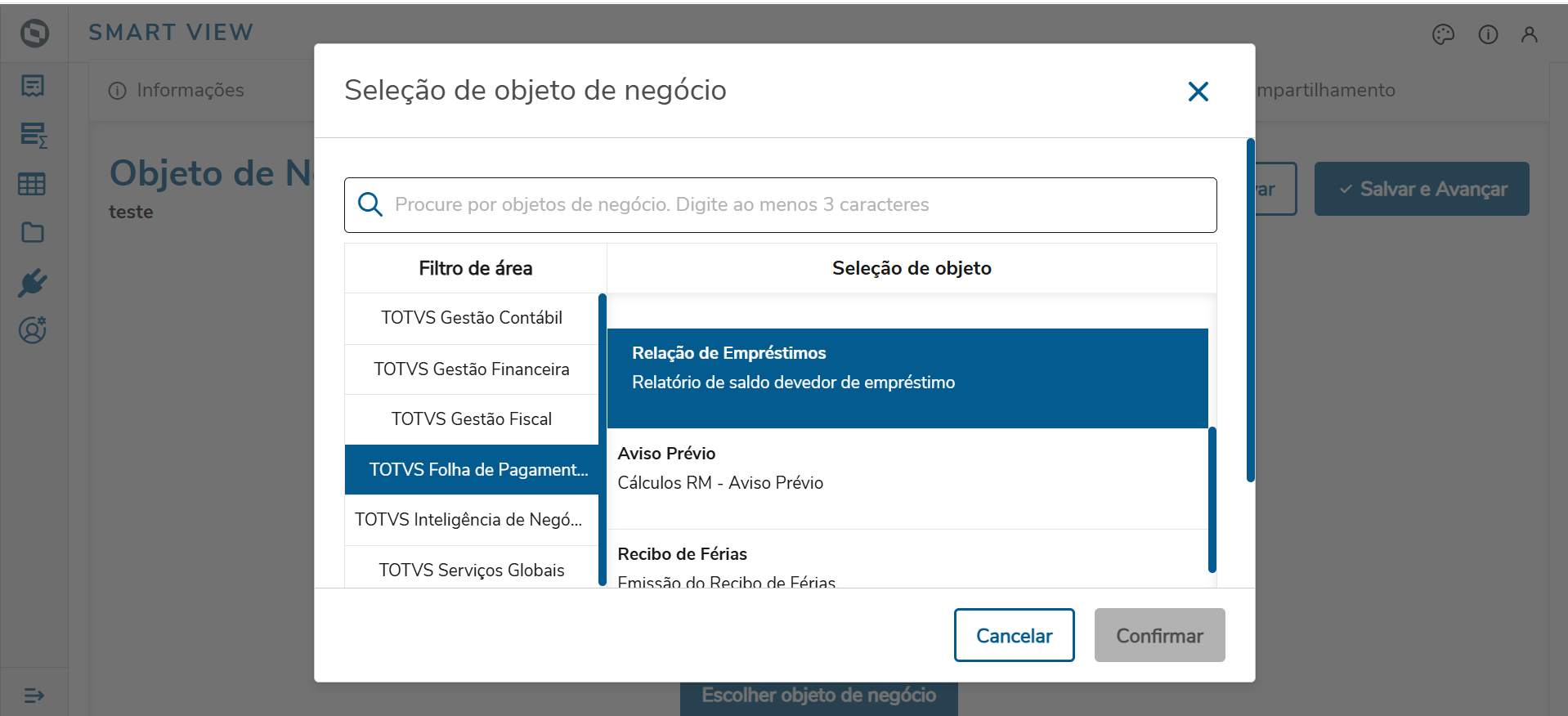Click the Cancelar button
Viewport: 1568px width, 716px height.
point(1014,635)
